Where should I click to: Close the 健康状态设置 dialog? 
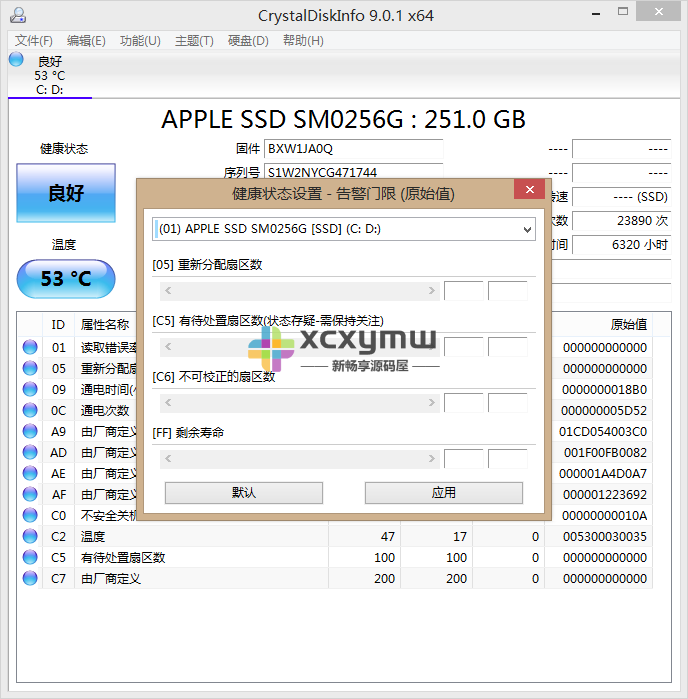click(529, 189)
